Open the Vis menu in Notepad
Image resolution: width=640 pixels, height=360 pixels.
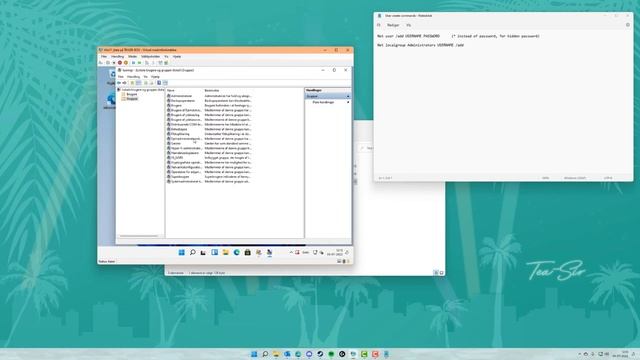coord(409,25)
